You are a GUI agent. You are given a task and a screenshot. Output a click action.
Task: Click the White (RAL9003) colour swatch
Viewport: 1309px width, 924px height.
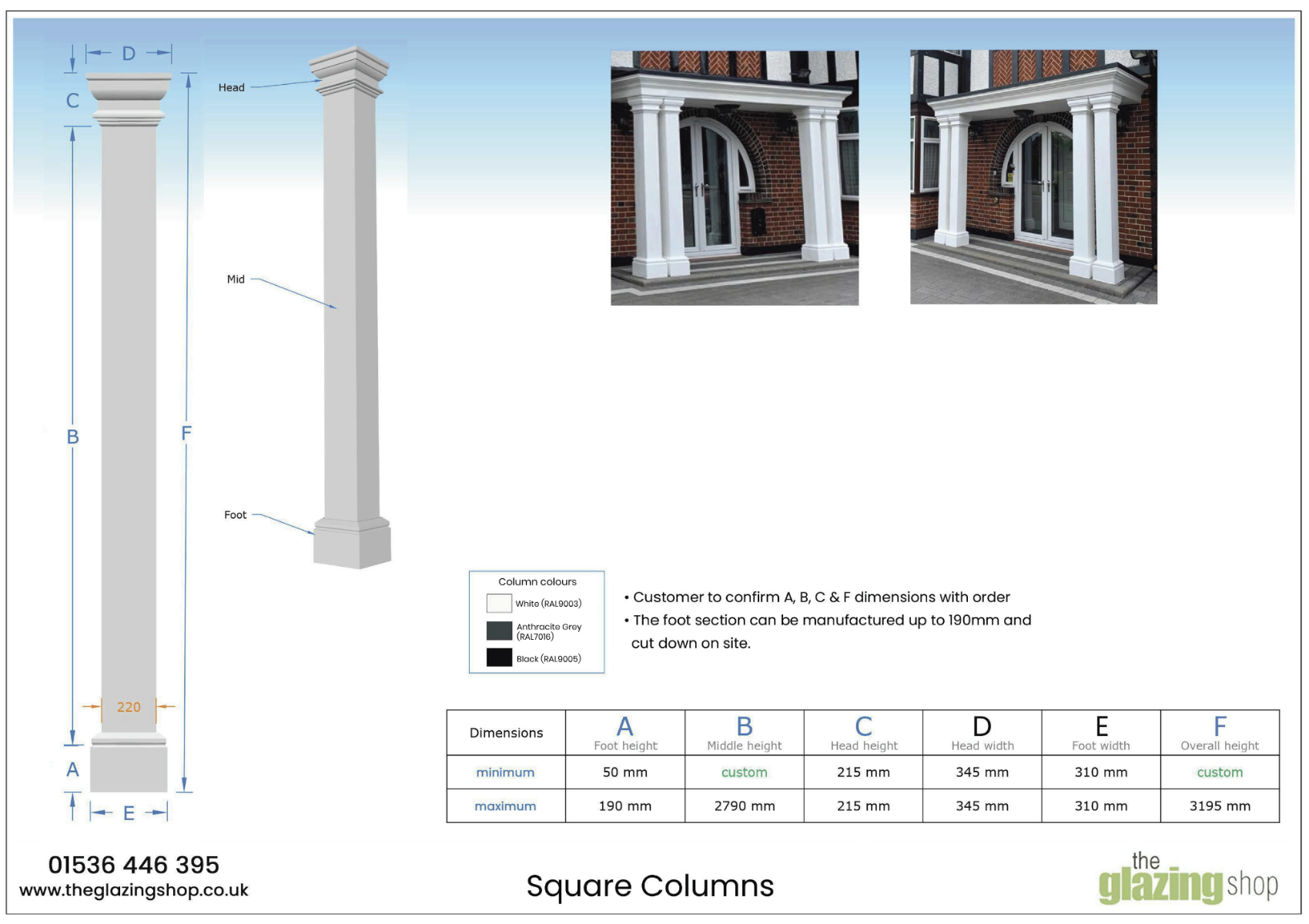click(x=499, y=604)
